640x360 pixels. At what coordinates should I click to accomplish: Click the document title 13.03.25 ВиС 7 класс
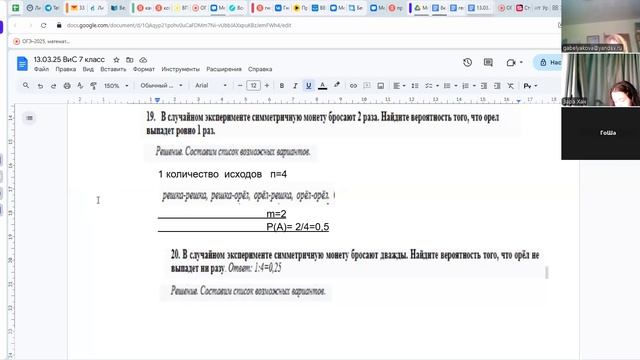pos(69,60)
